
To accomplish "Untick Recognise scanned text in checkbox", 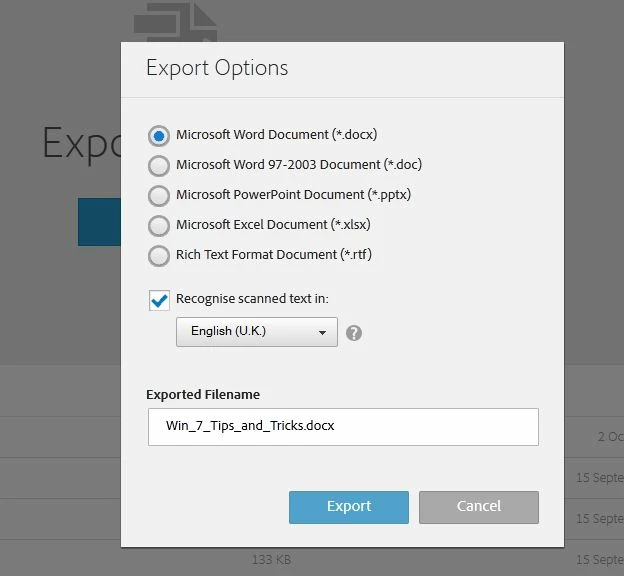I will pos(159,300).
